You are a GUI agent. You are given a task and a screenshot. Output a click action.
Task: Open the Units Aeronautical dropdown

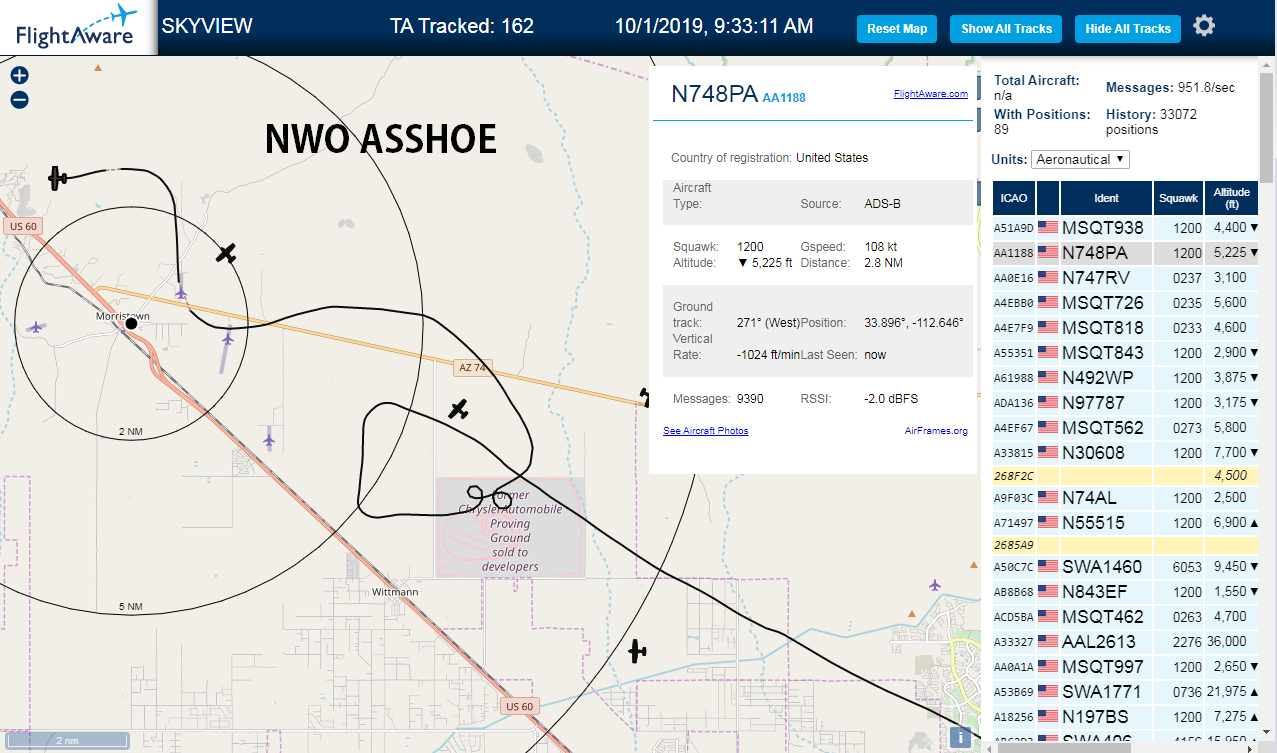[1080, 159]
